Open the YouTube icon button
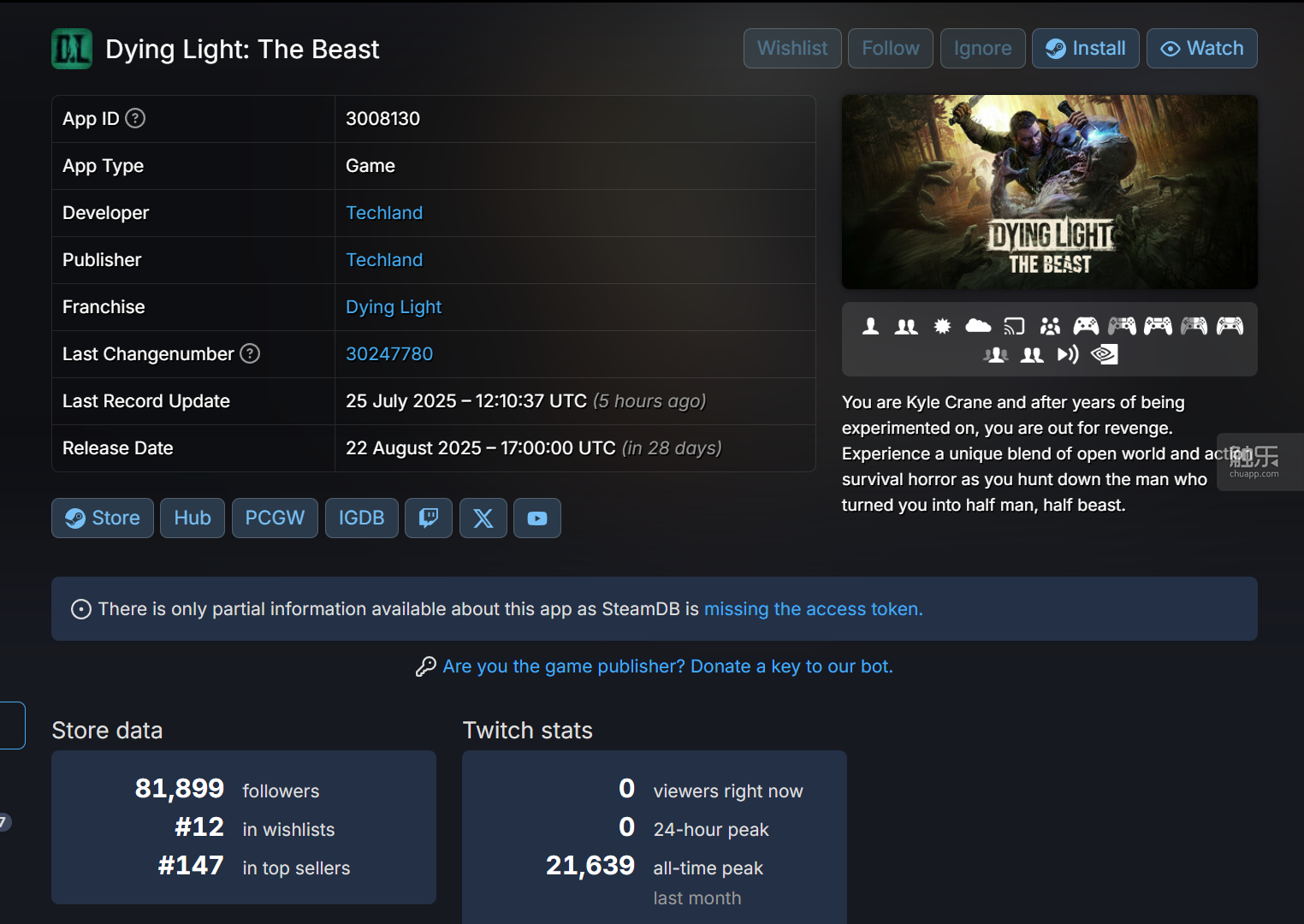 (536, 518)
